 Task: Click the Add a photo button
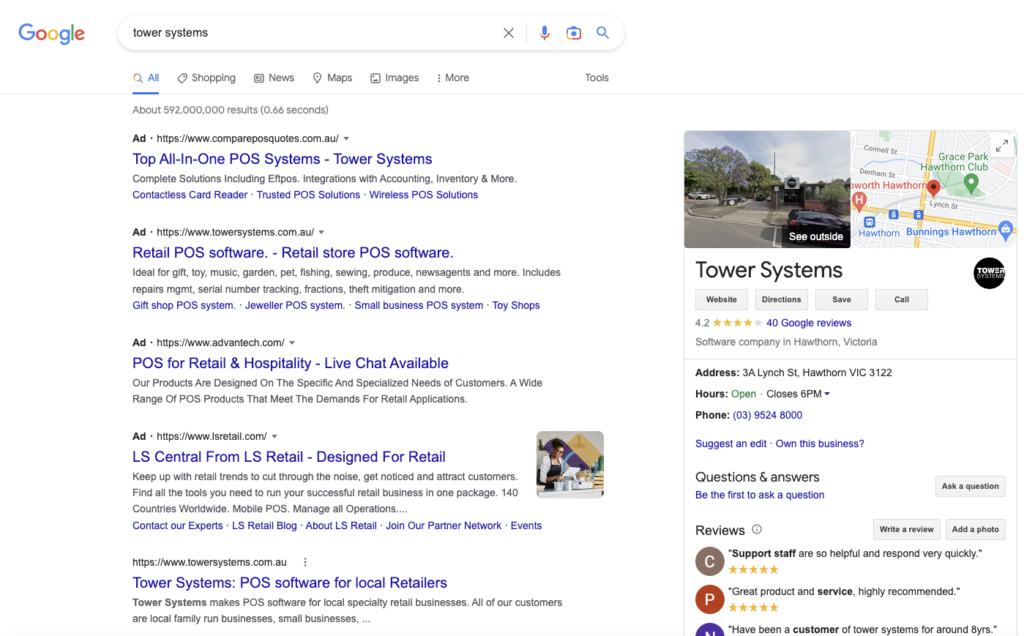click(x=975, y=530)
